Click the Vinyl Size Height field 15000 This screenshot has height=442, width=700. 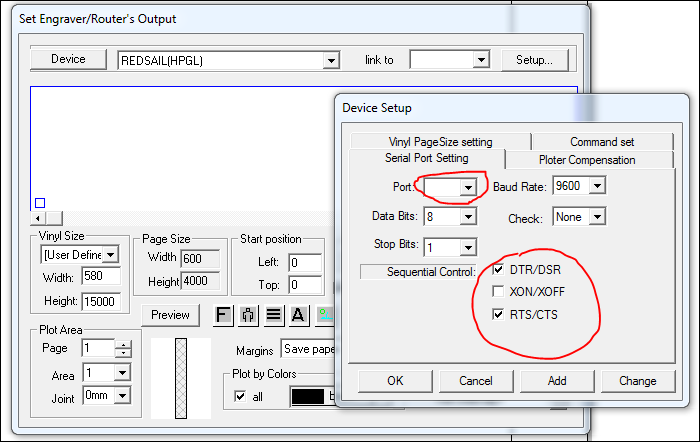tap(101, 302)
